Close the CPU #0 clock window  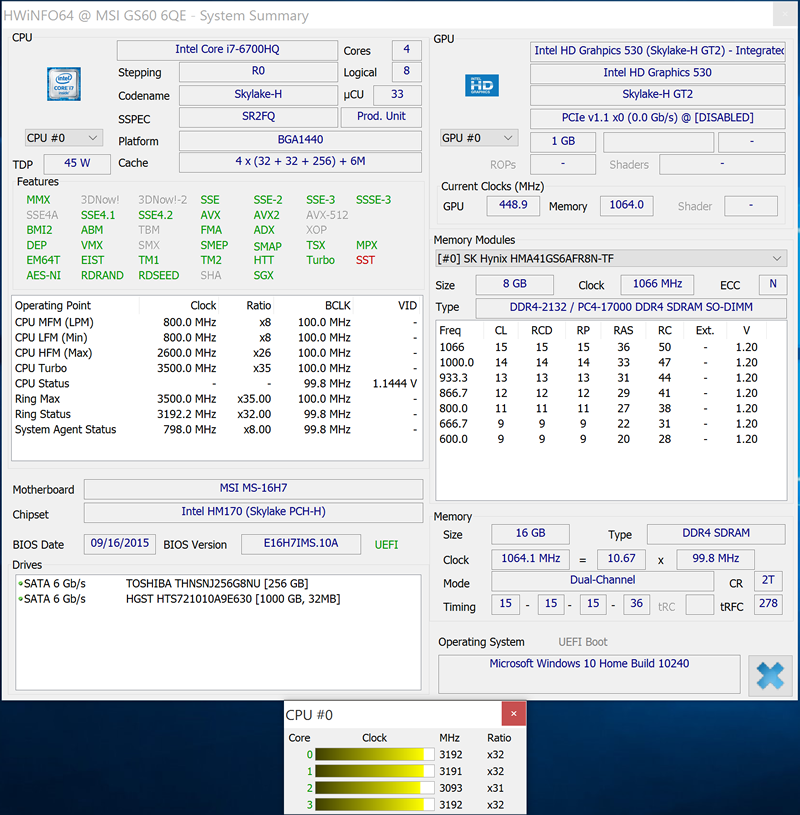(x=514, y=714)
